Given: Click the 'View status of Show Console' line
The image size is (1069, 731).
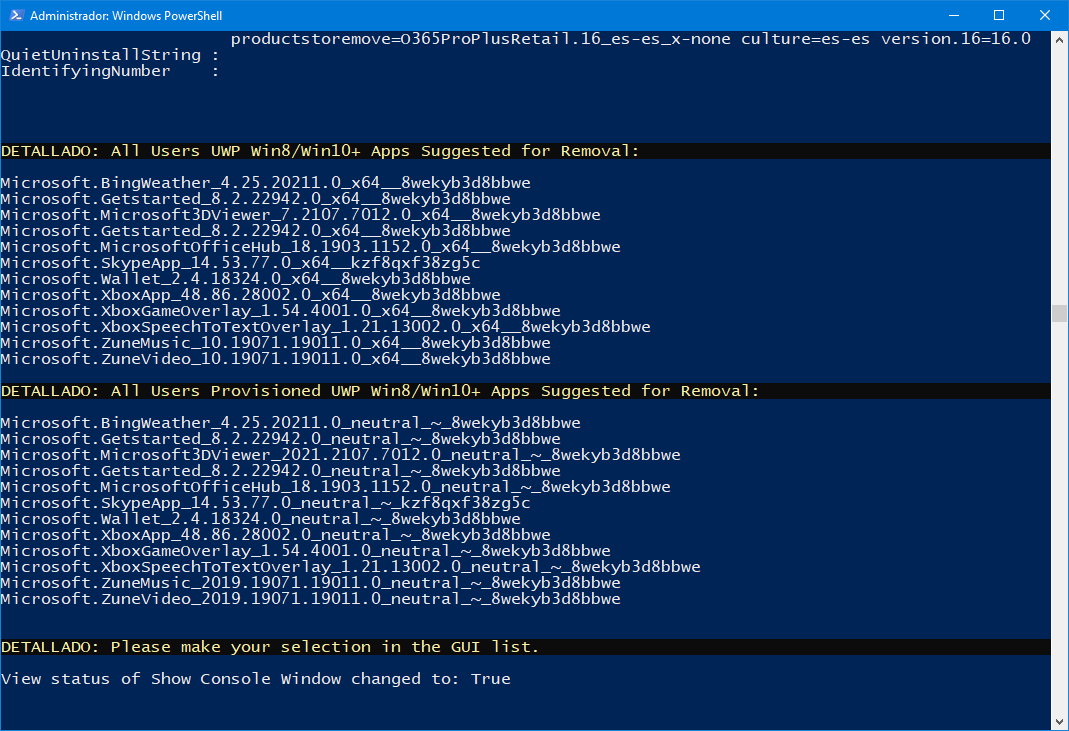Looking at the screenshot, I should coord(256,678).
